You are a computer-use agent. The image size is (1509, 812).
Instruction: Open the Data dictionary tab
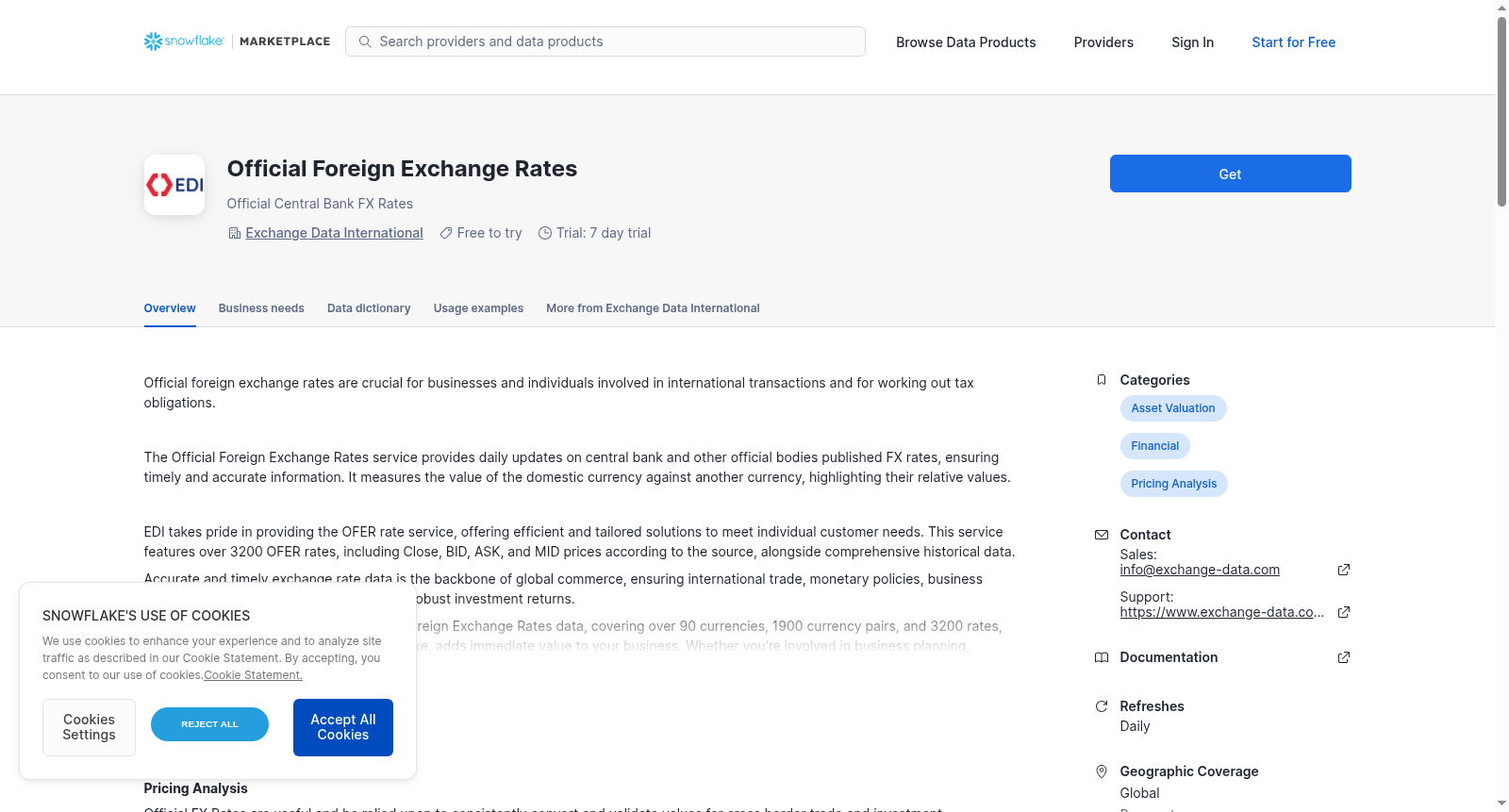[x=369, y=308]
